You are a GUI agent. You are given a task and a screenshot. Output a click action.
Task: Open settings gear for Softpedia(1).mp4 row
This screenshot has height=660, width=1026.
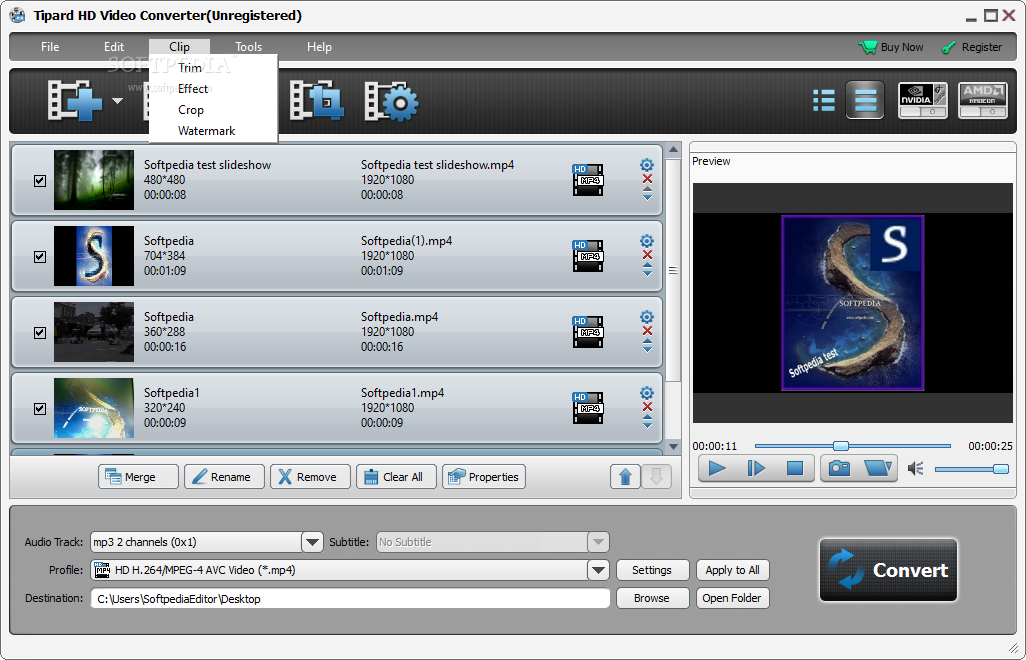coord(647,241)
